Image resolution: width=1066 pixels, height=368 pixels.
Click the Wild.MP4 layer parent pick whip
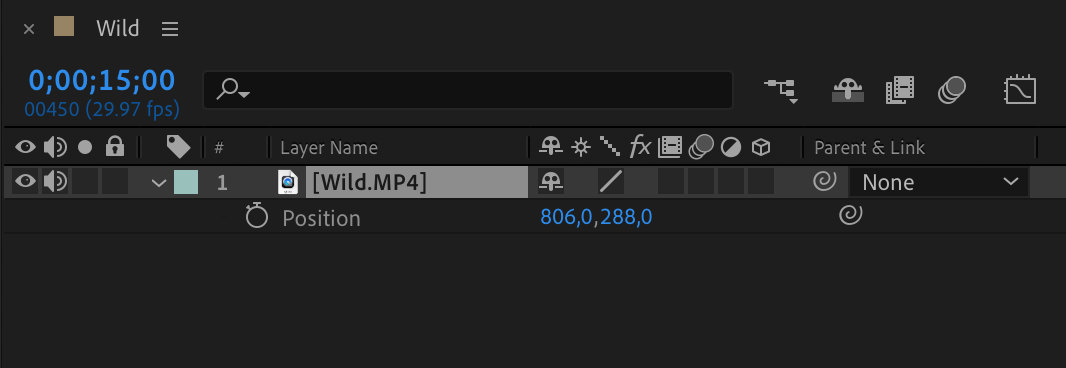click(x=824, y=182)
